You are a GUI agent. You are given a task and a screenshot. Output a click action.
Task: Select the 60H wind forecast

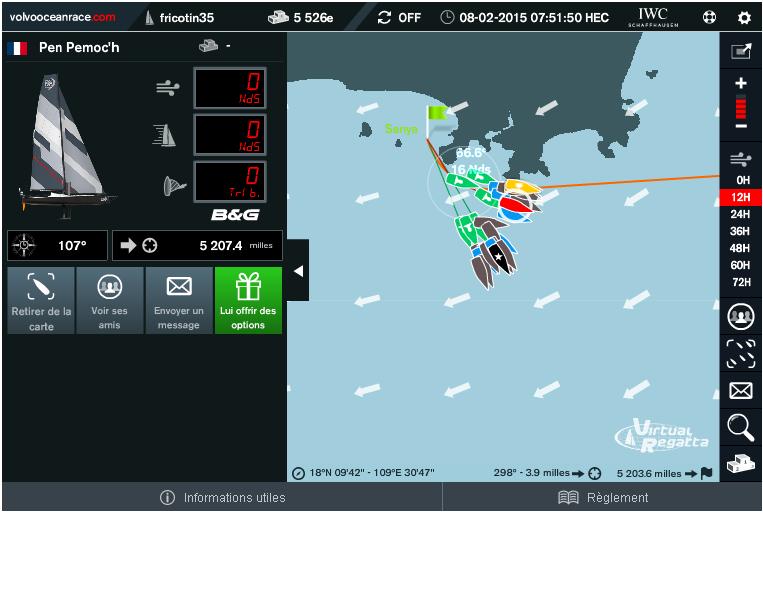[x=741, y=265]
